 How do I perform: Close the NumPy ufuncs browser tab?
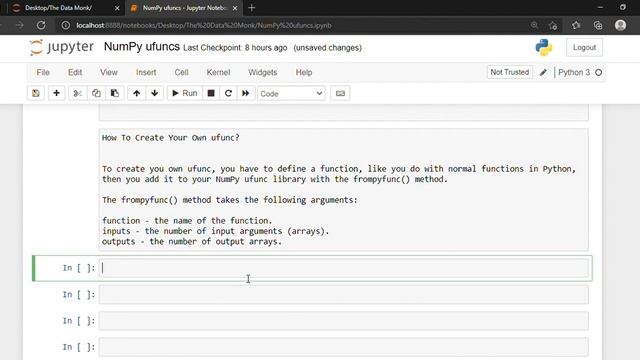pyautogui.click(x=235, y=8)
